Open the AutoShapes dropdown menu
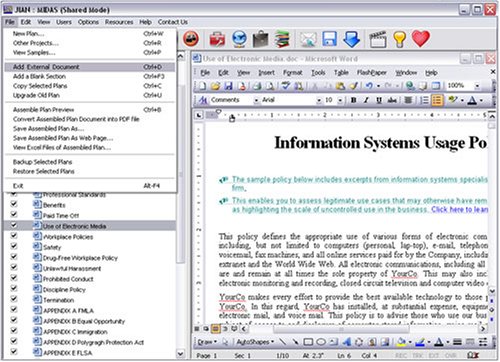The height and width of the screenshot is (362, 500). point(255,342)
